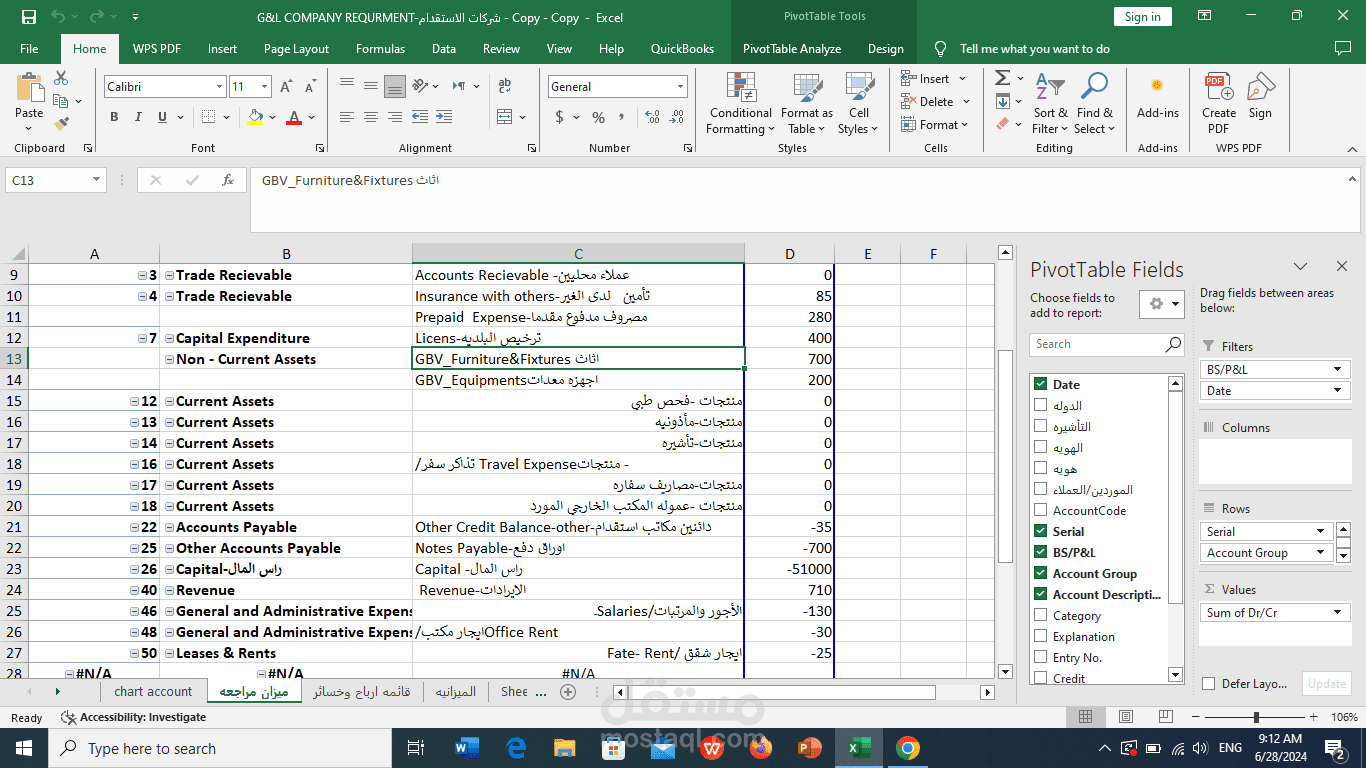Image resolution: width=1366 pixels, height=768 pixels.
Task: Open Microsoft Word from the taskbar
Action: click(467, 748)
